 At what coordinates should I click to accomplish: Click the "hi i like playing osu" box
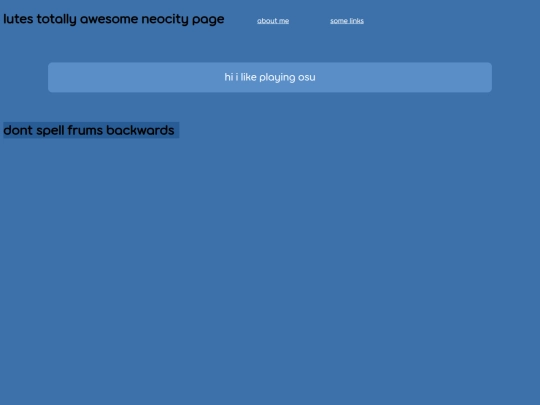coord(270,77)
